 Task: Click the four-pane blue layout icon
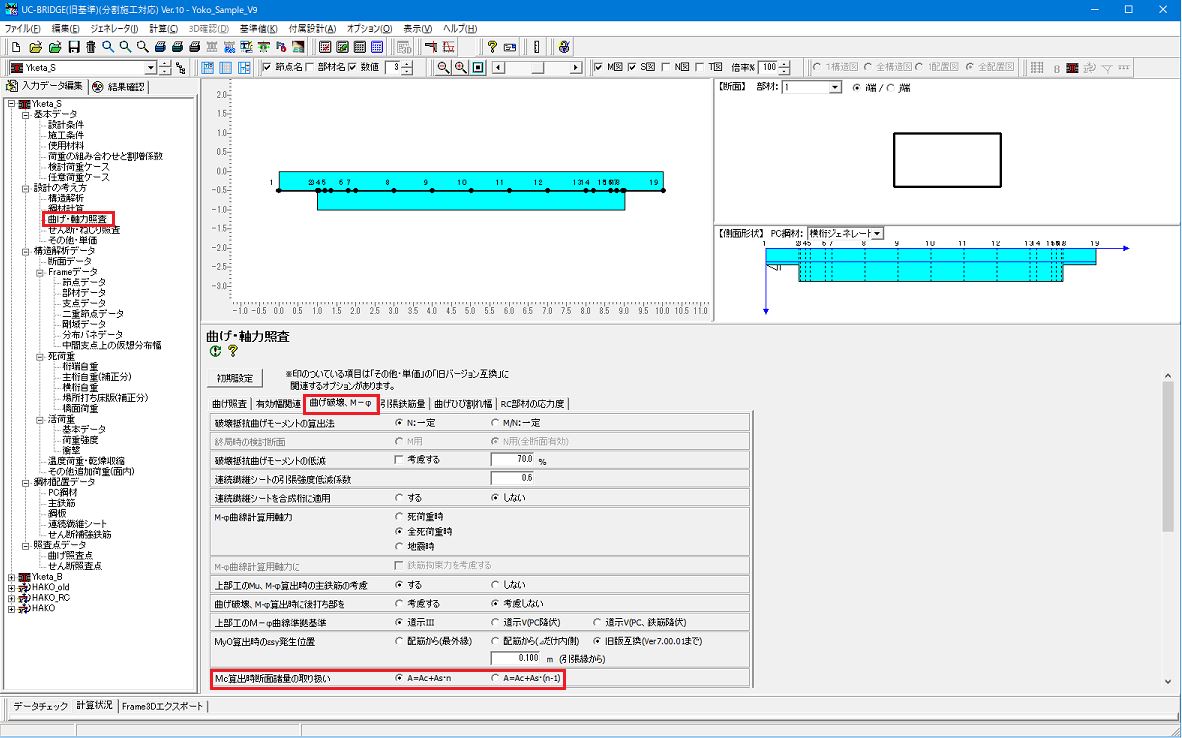pyautogui.click(x=244, y=68)
